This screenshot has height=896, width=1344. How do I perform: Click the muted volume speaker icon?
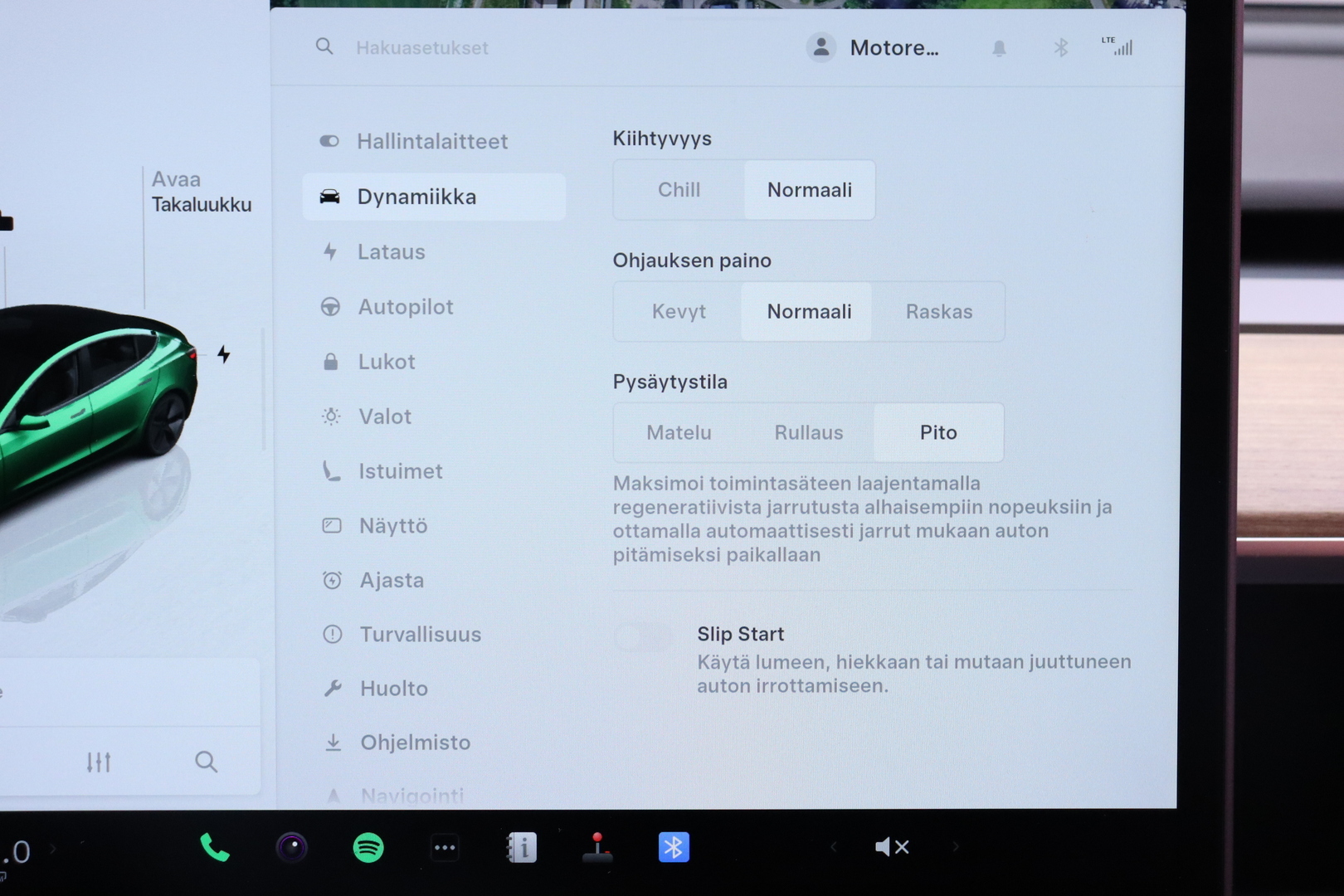(892, 847)
